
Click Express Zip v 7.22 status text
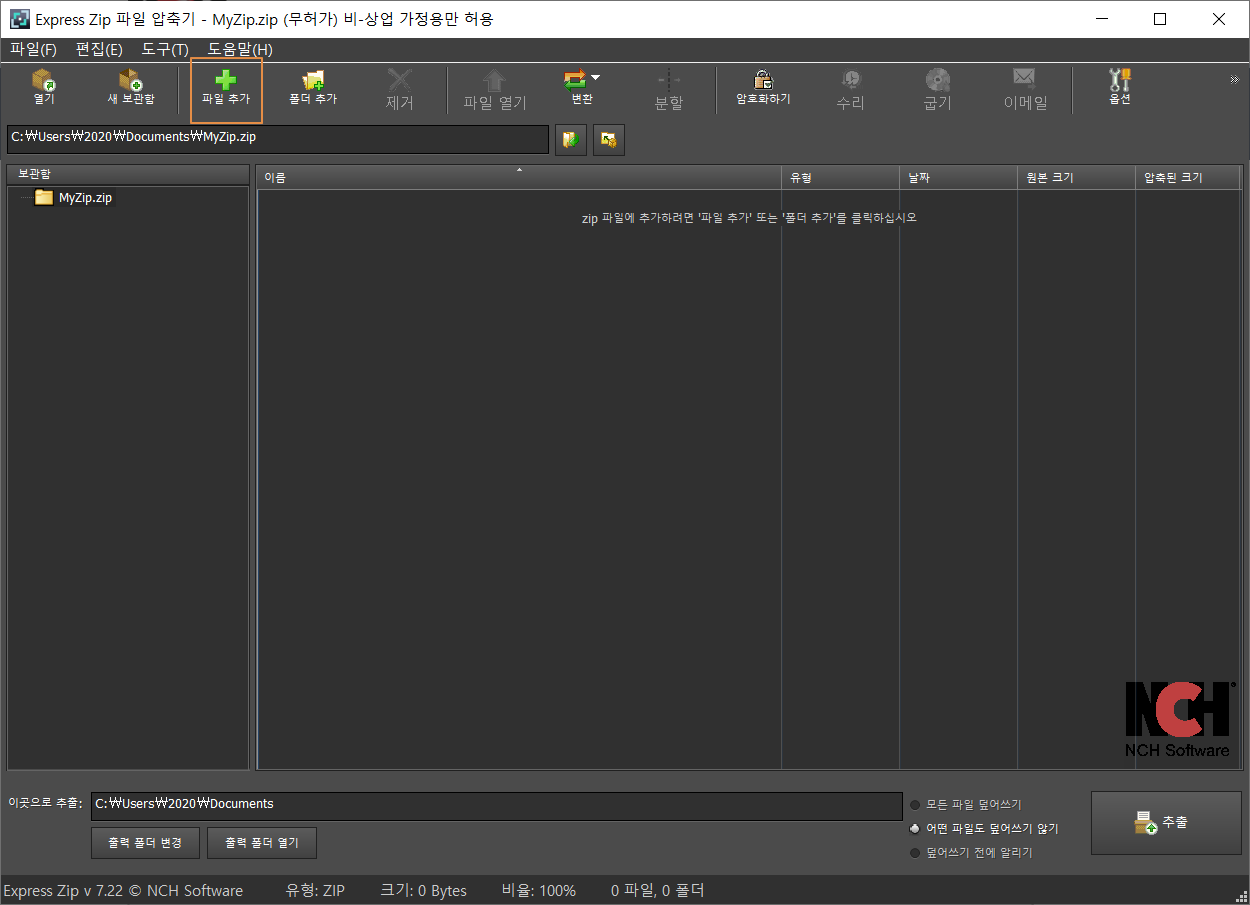click(x=123, y=890)
